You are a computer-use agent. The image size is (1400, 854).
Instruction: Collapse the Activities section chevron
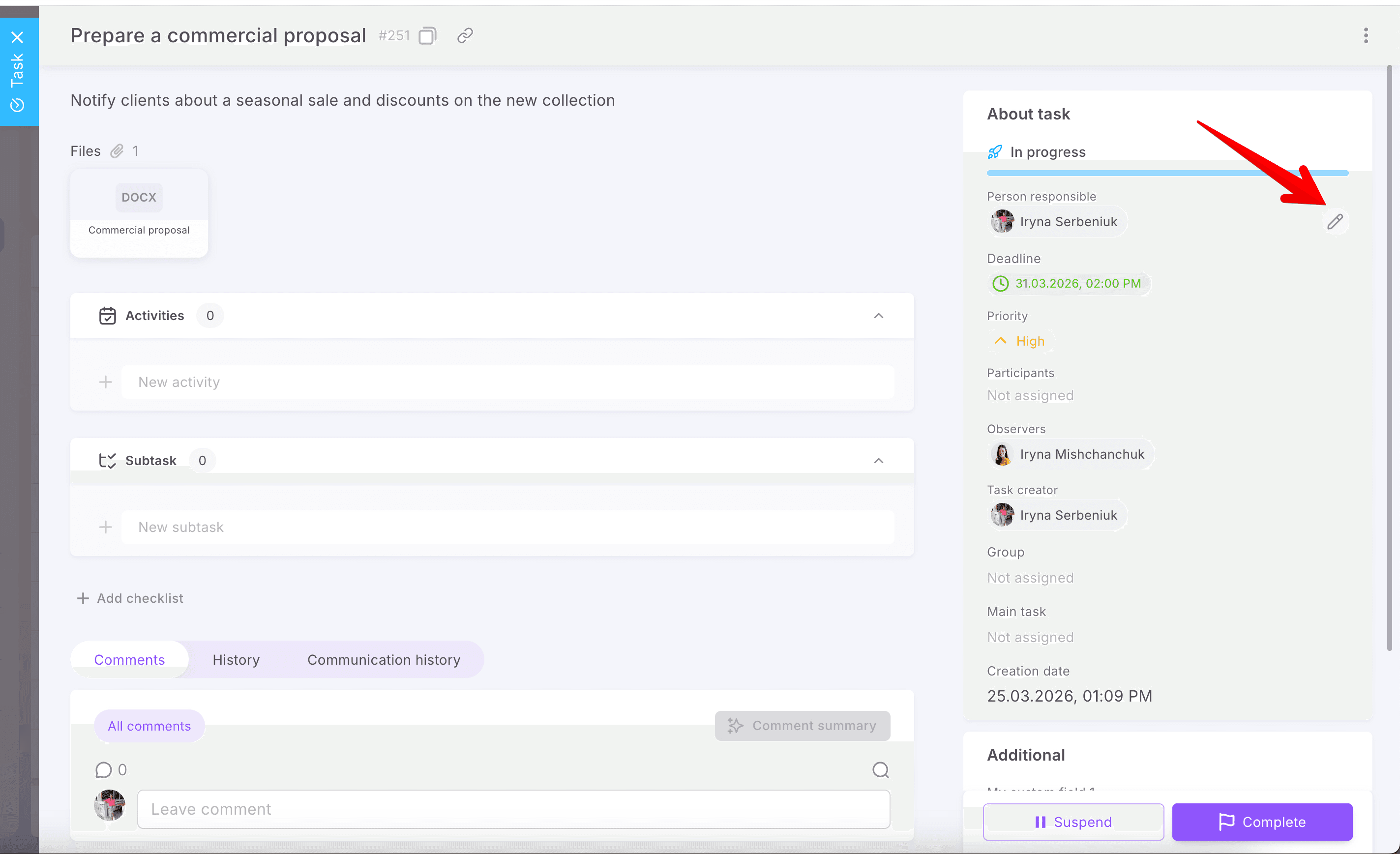[878, 316]
